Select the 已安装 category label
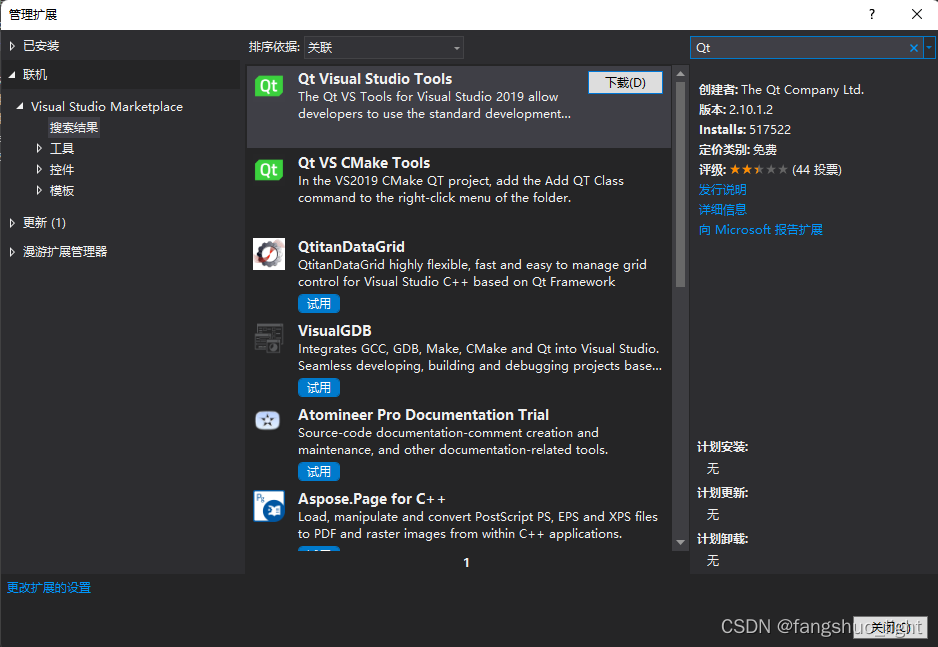 point(41,45)
